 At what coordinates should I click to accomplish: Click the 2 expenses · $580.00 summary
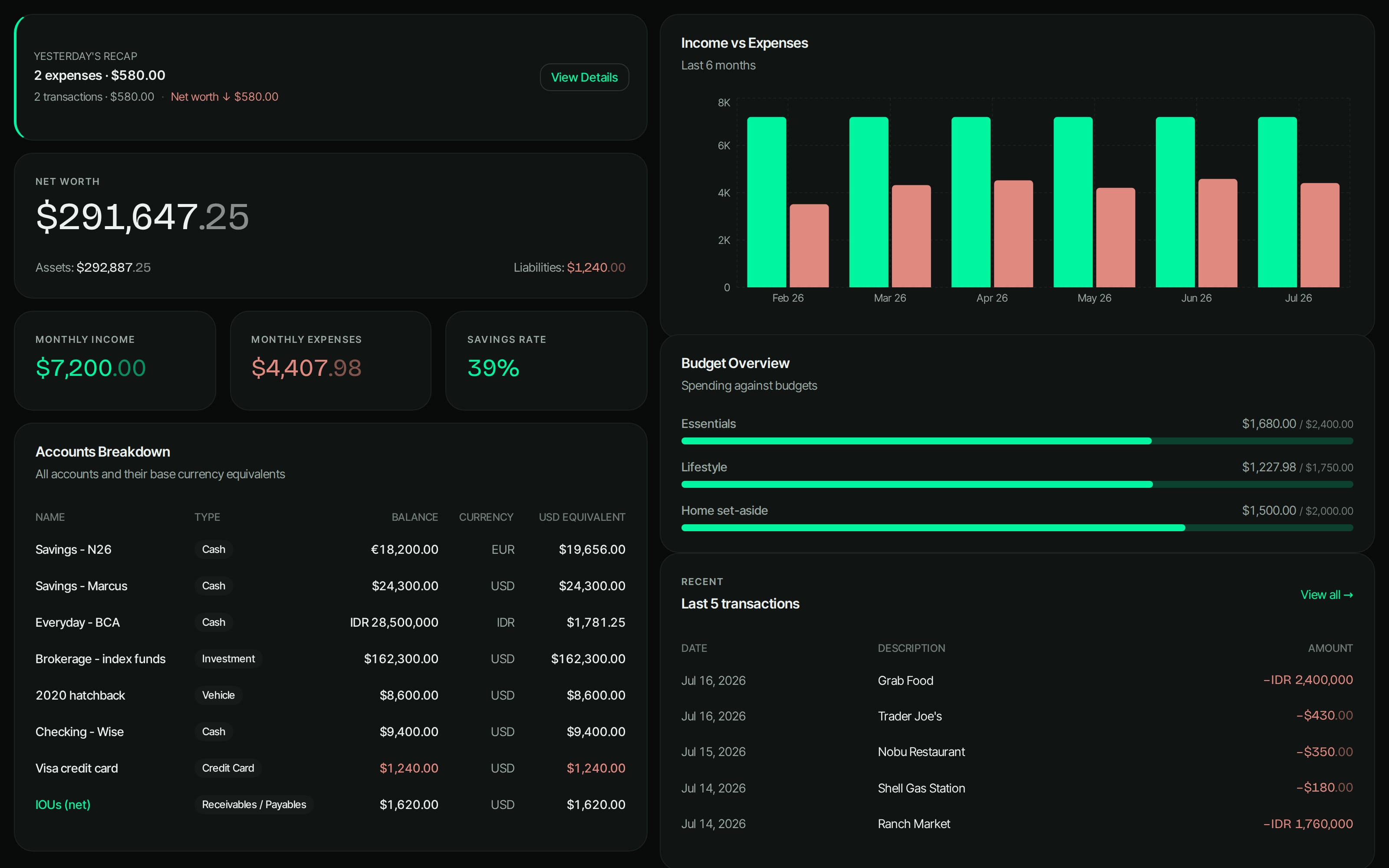[100, 75]
